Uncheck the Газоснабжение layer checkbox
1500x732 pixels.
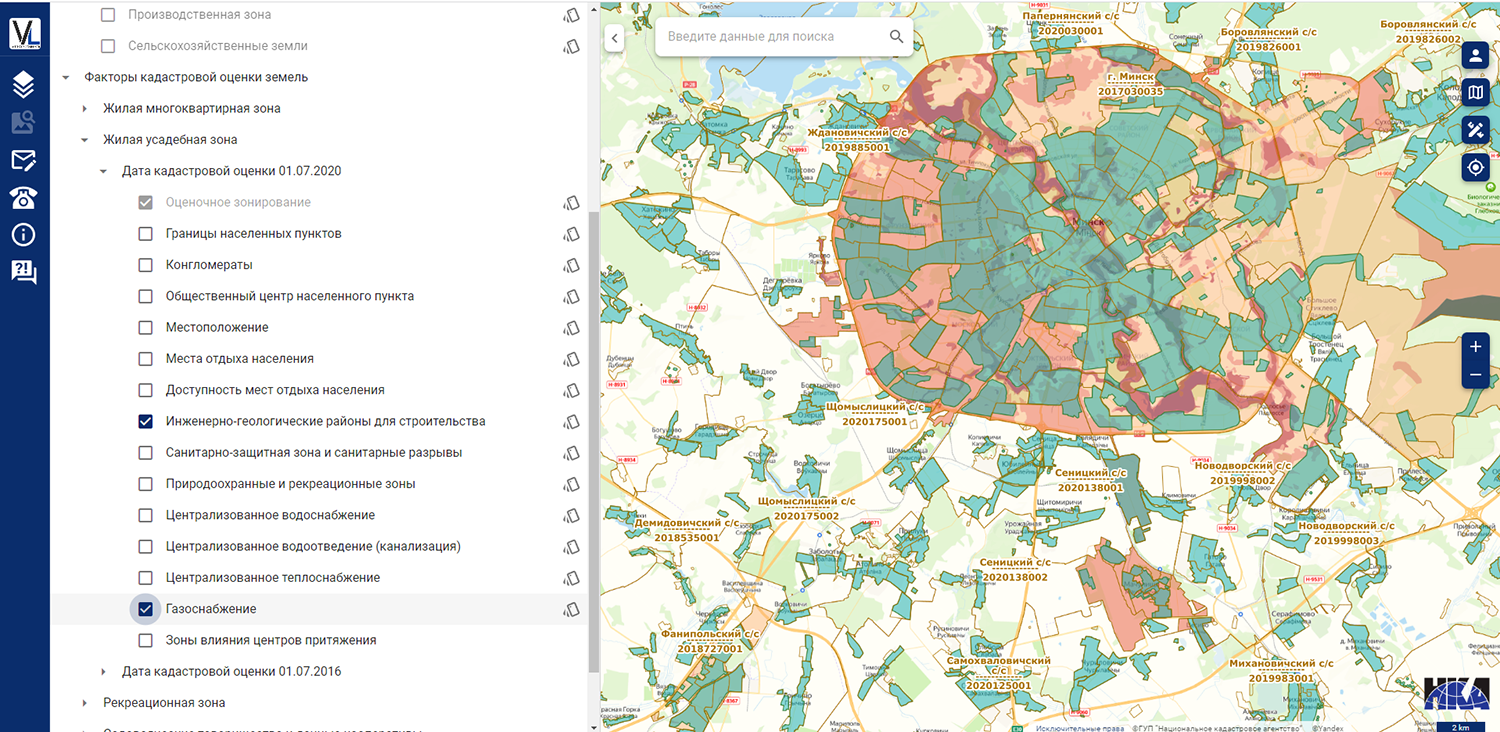(145, 609)
